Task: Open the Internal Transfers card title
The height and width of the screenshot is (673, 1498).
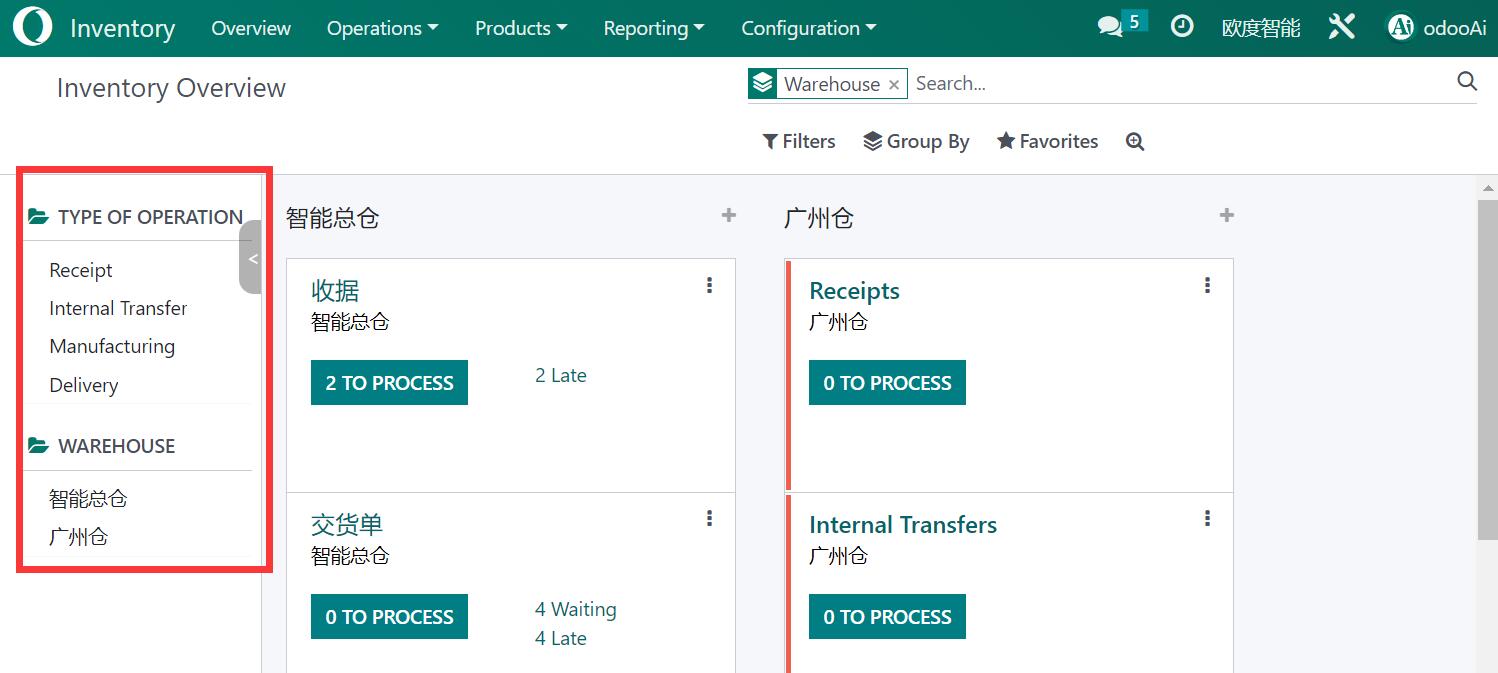Action: (x=903, y=525)
